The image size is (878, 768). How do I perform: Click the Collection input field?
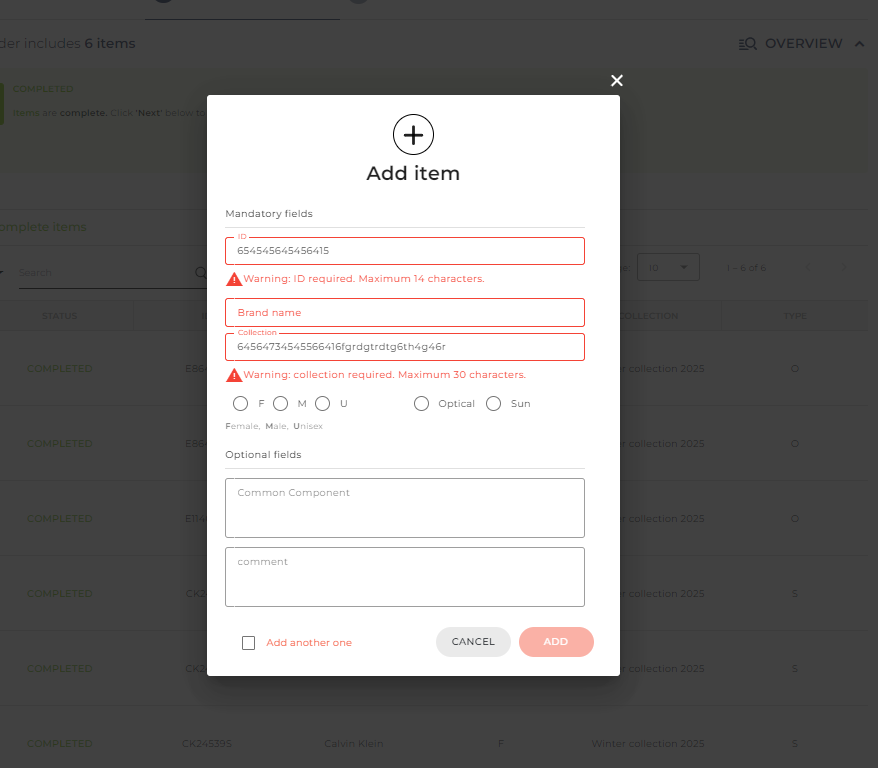click(405, 347)
